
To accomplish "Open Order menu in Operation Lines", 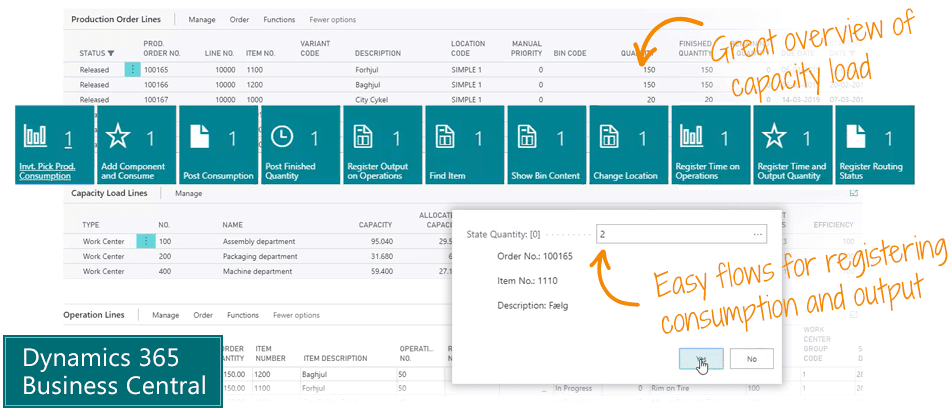I will click(x=203, y=315).
